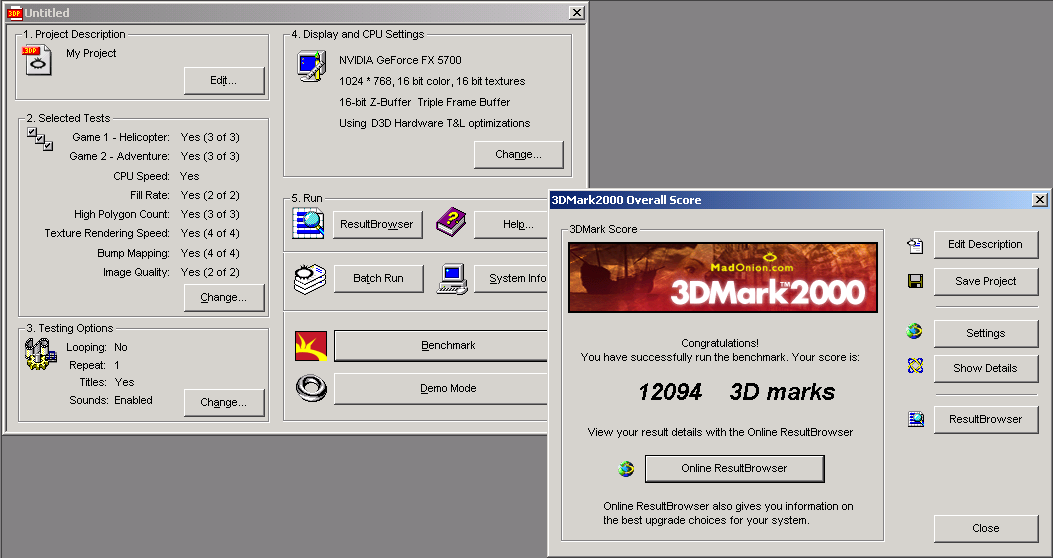Click the globe icon beside Online ResultBrowser
The width and height of the screenshot is (1053, 558).
(x=626, y=468)
